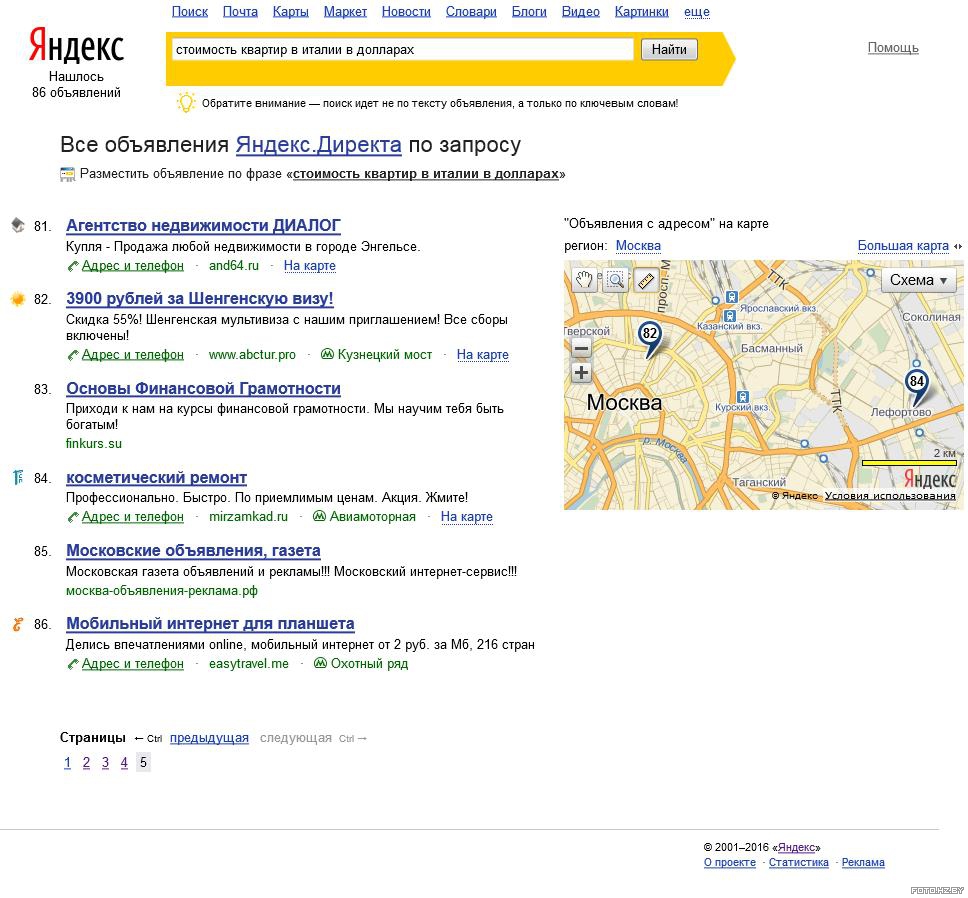Open the Почта service link
This screenshot has height=898, width=968.
pyautogui.click(x=240, y=12)
